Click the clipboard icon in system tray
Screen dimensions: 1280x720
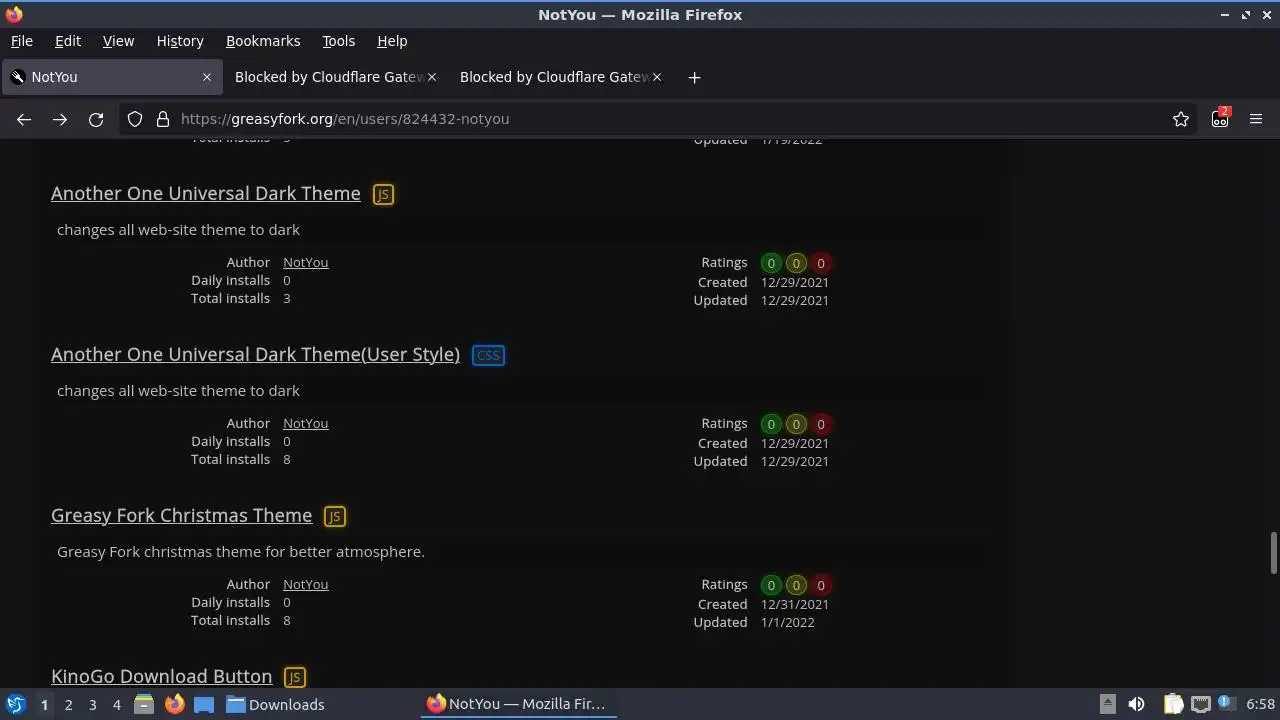tap(1174, 705)
